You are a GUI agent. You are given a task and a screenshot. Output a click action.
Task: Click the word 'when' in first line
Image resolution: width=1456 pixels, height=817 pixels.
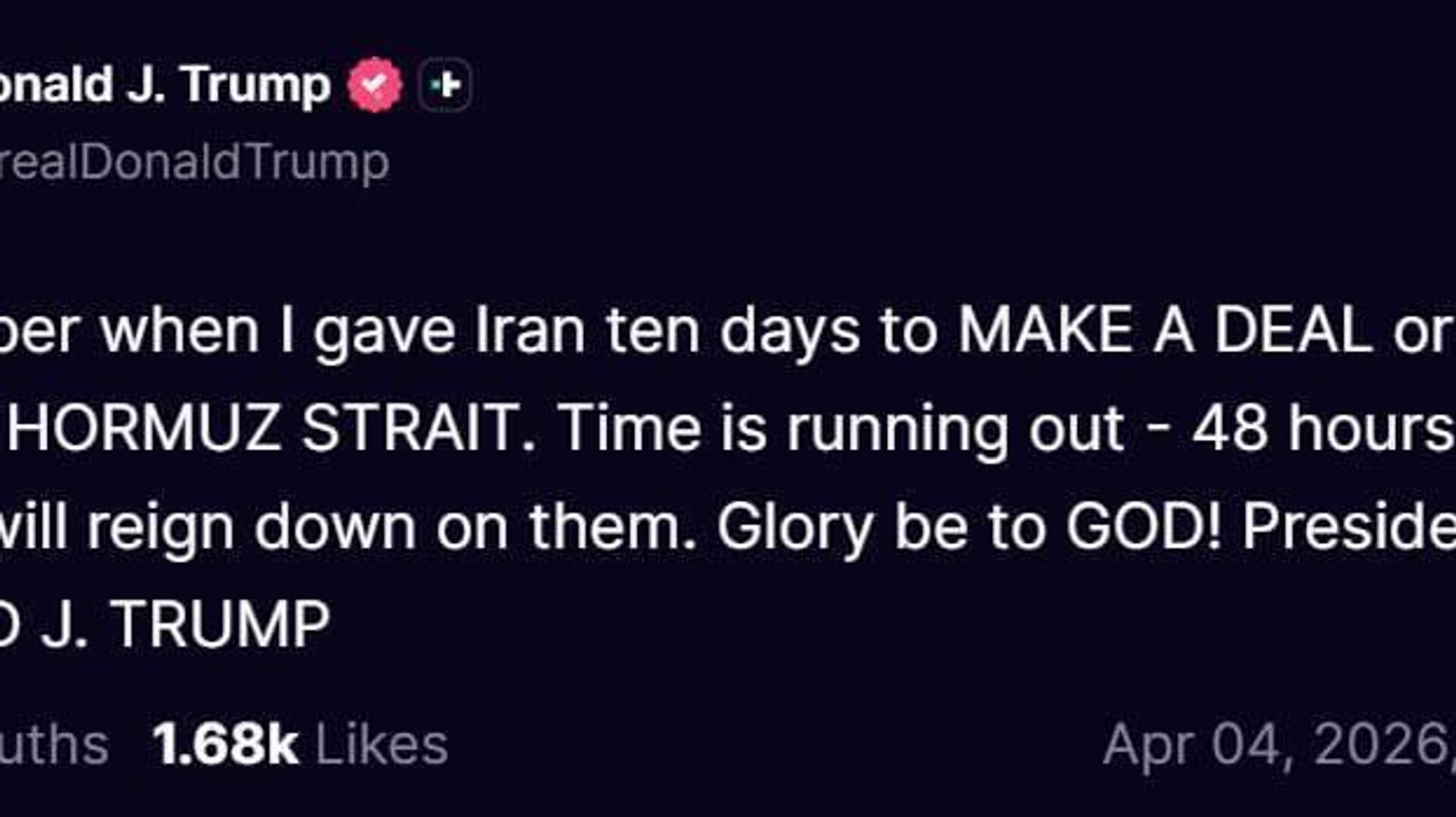coord(180,330)
